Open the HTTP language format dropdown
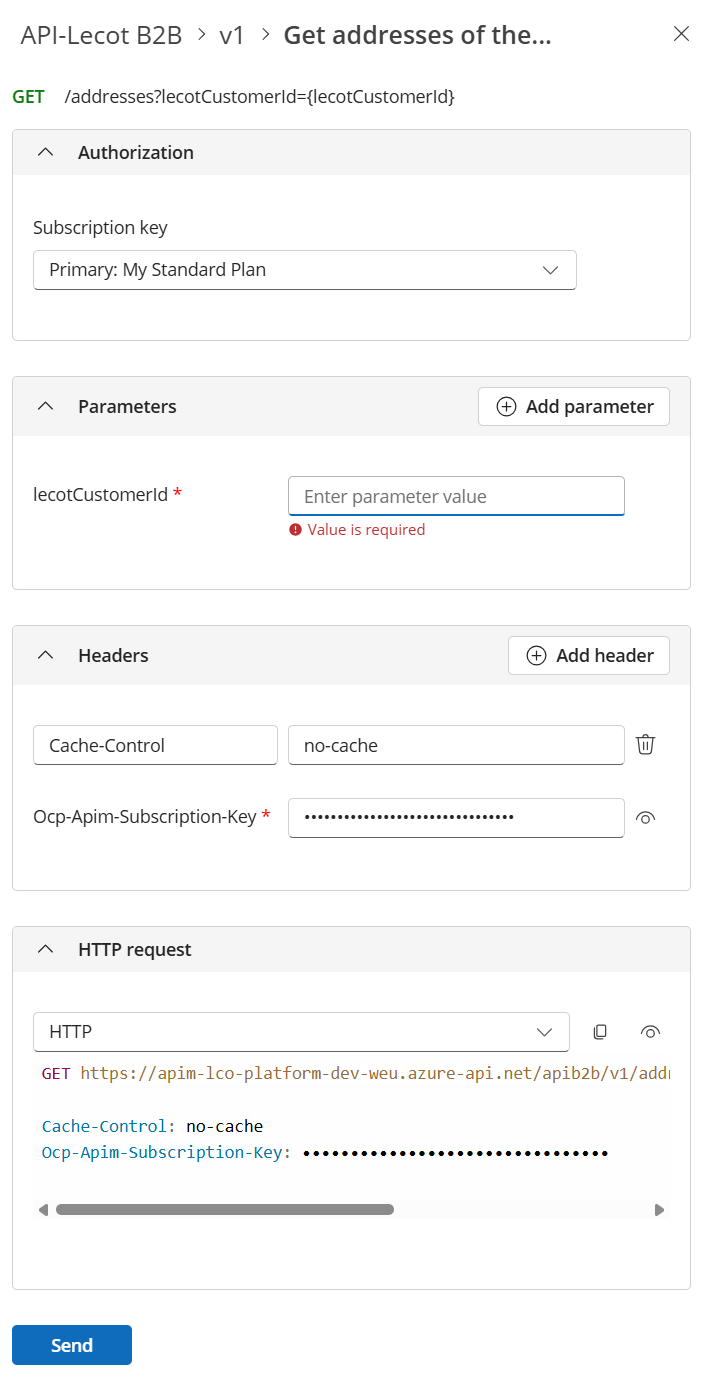Viewport: 708px width, 1378px height. coord(301,1032)
